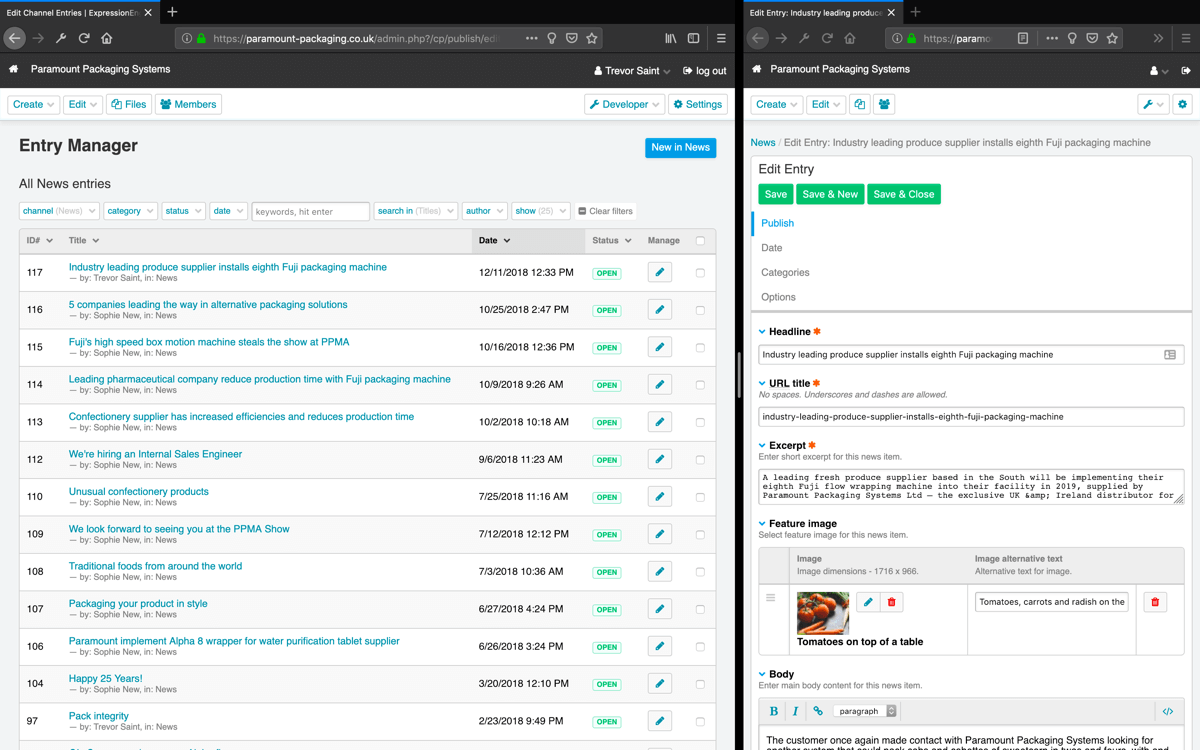Select the checkbox for entry 116

click(700, 310)
